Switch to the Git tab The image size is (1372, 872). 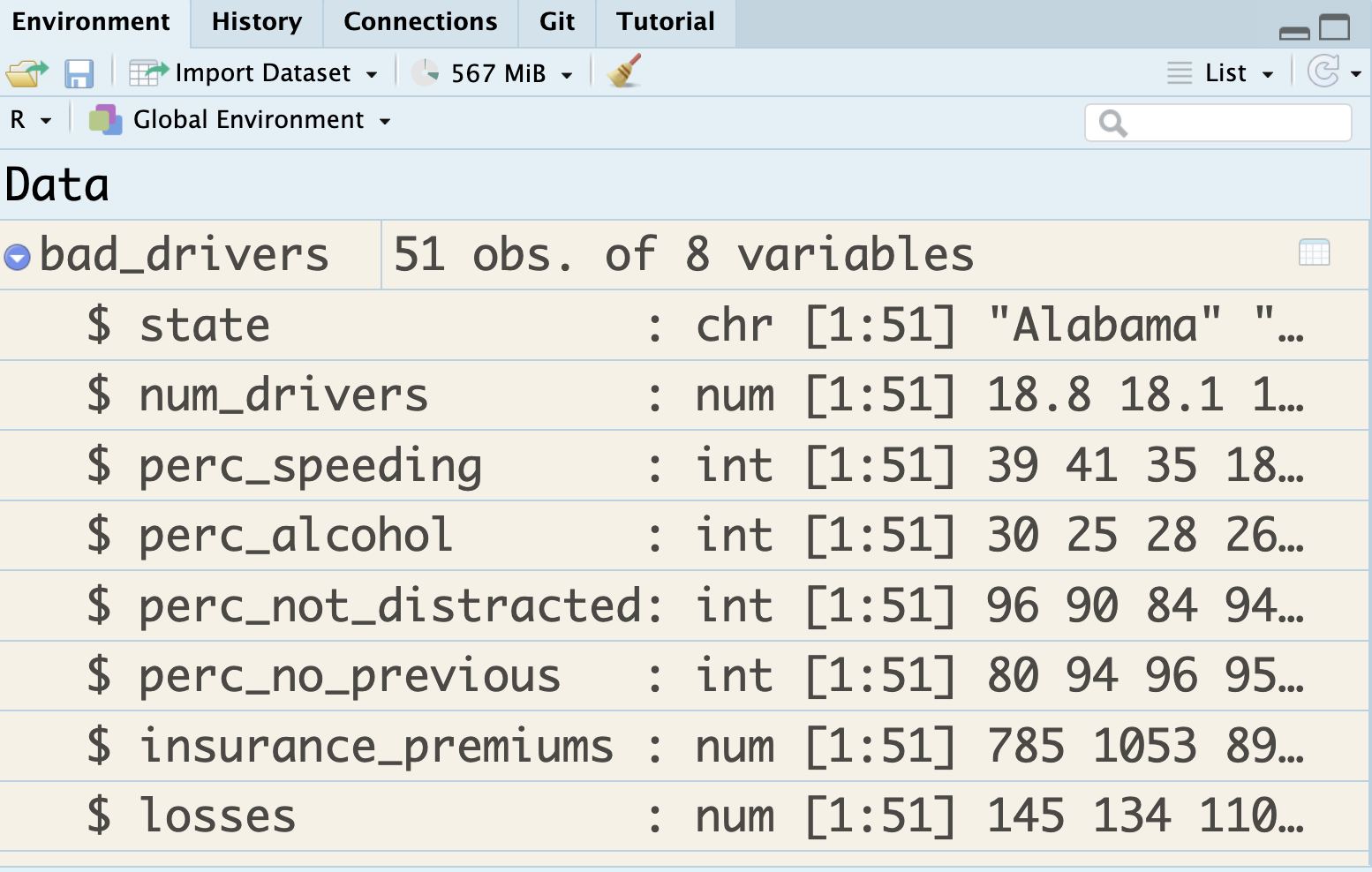(556, 22)
